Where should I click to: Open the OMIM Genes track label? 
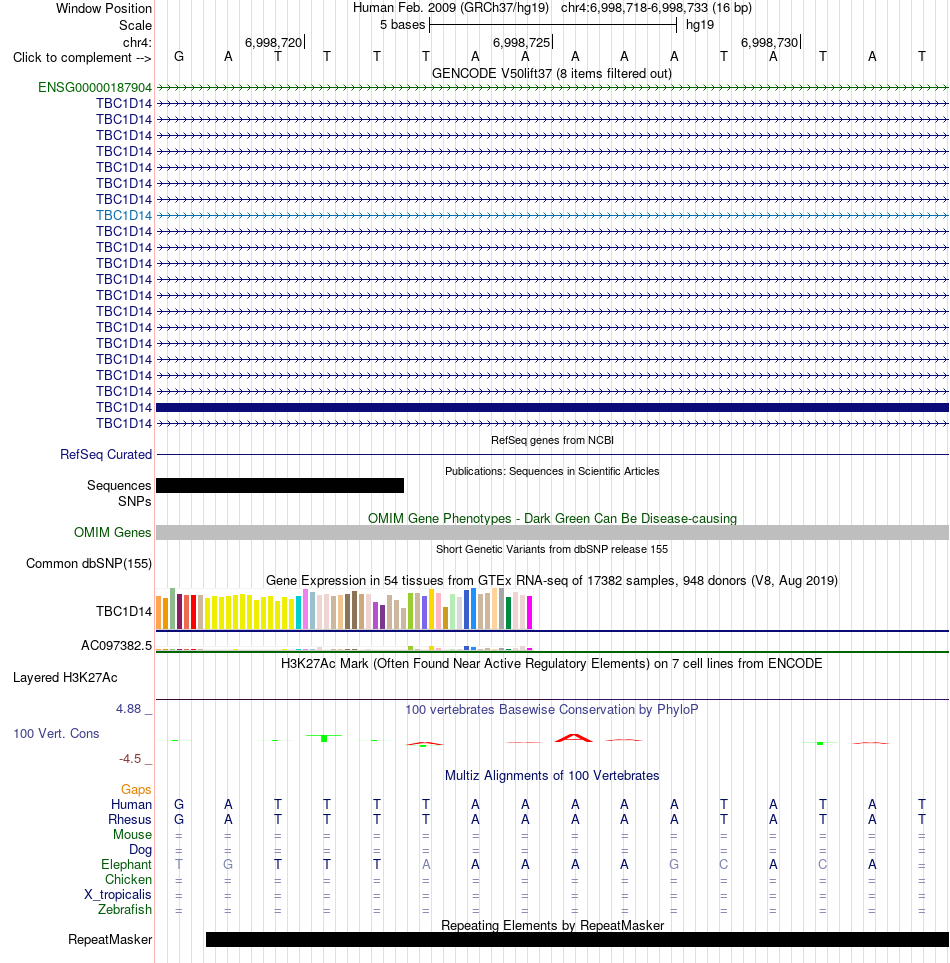click(x=112, y=532)
